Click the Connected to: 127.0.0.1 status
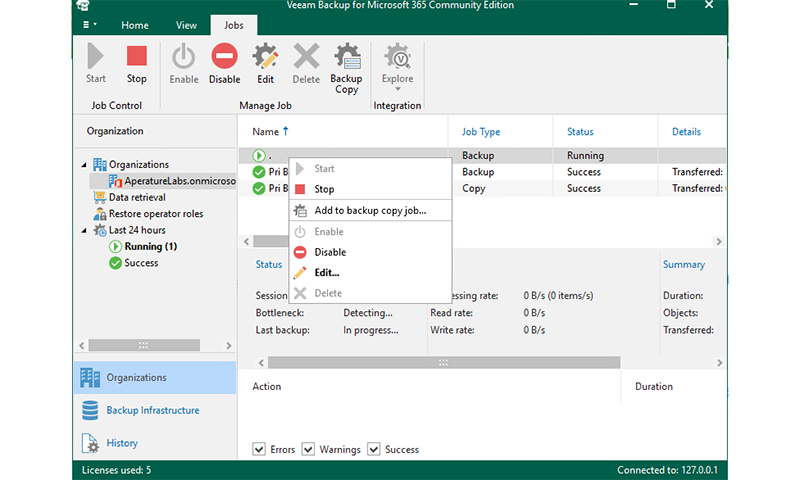This screenshot has width=800, height=480. pos(667,470)
